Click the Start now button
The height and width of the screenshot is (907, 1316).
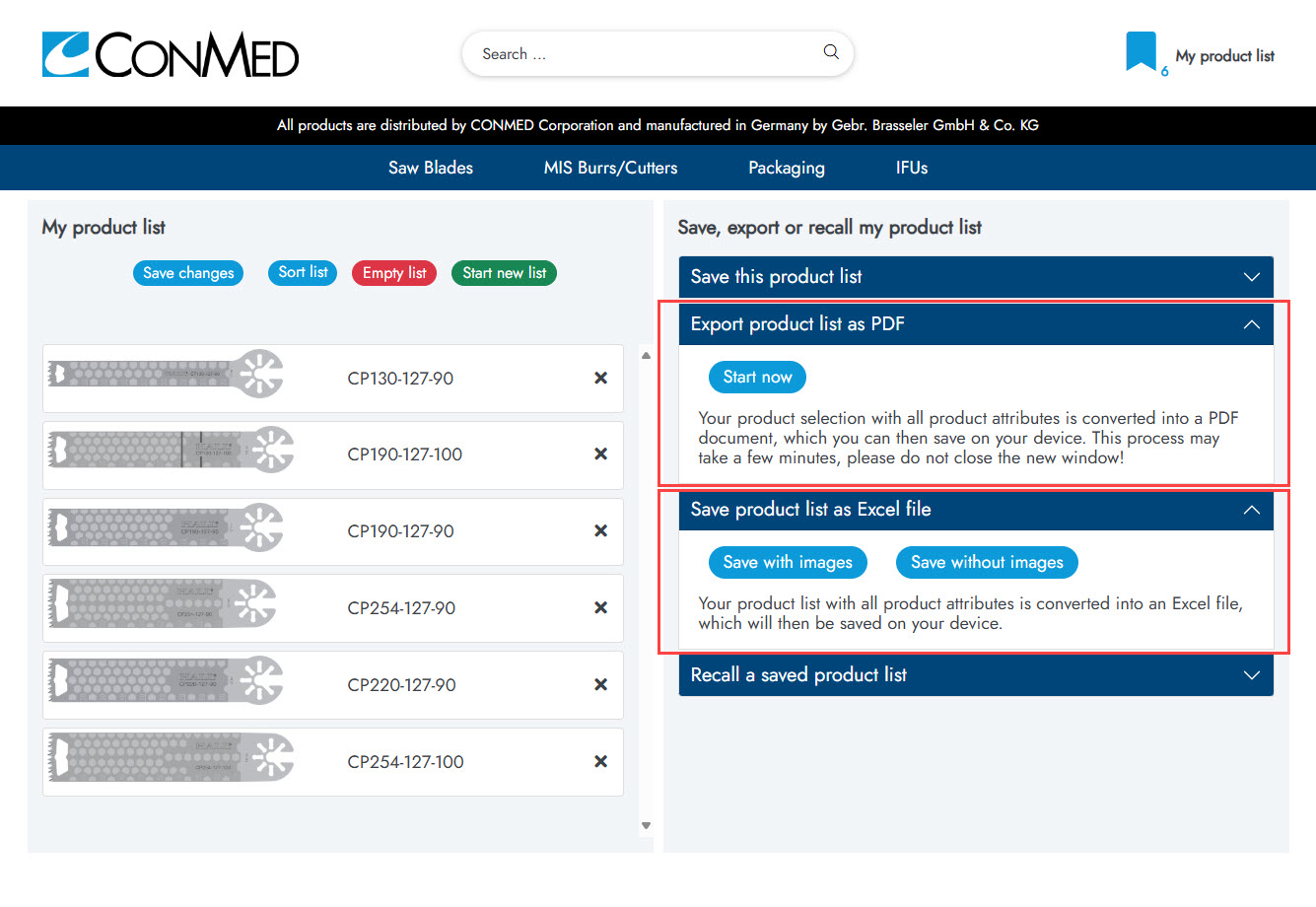point(757,377)
